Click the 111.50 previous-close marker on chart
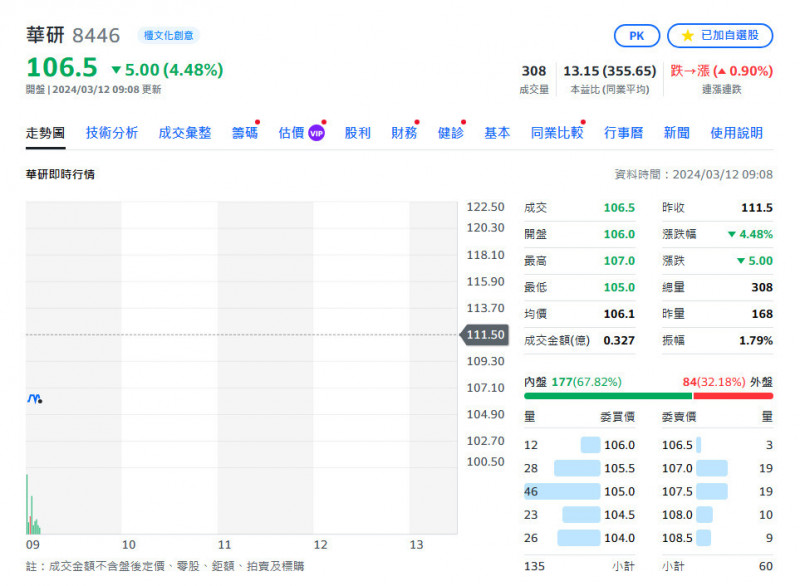 [x=485, y=335]
